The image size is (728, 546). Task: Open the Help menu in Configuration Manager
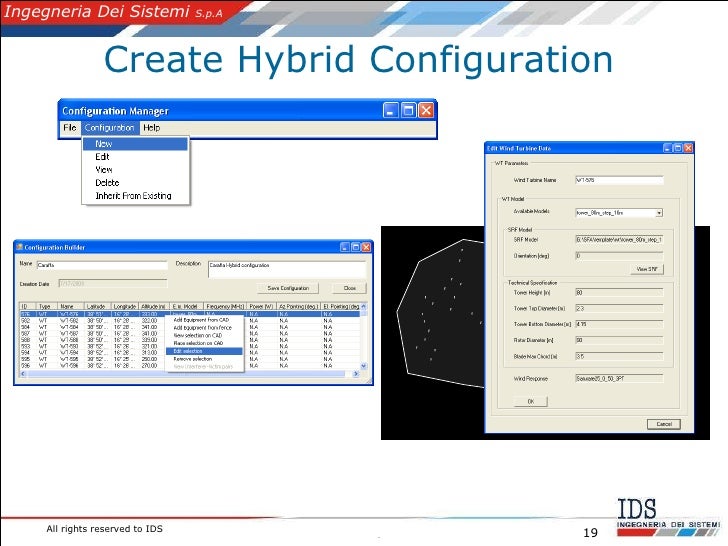(151, 128)
